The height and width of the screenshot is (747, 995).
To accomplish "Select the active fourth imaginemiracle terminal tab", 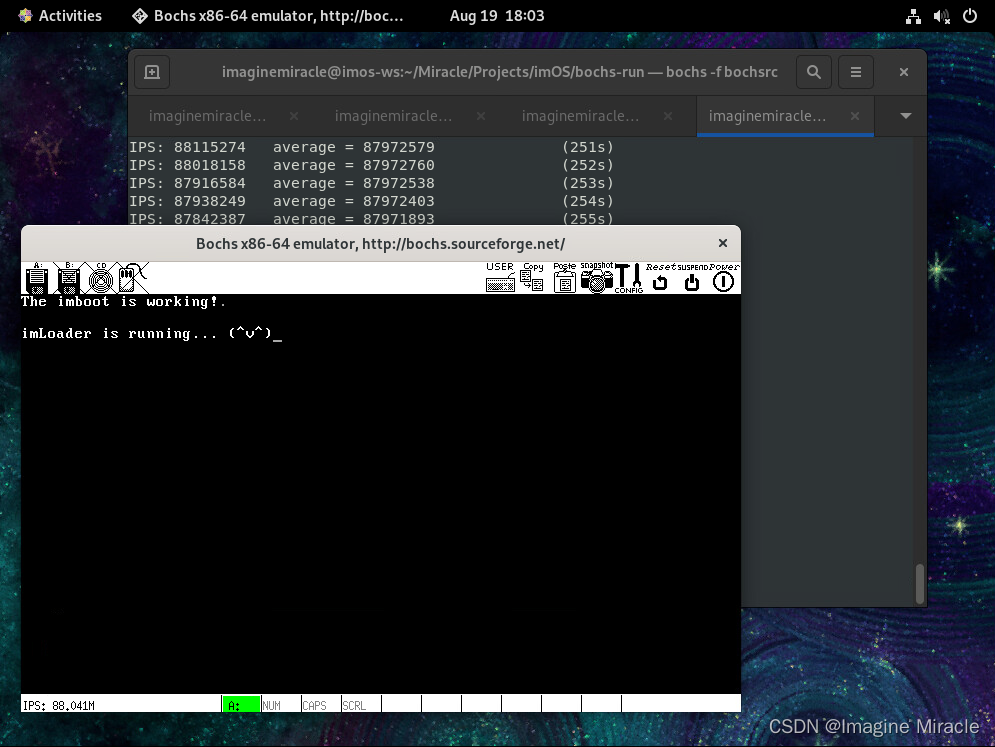I will click(x=767, y=116).
